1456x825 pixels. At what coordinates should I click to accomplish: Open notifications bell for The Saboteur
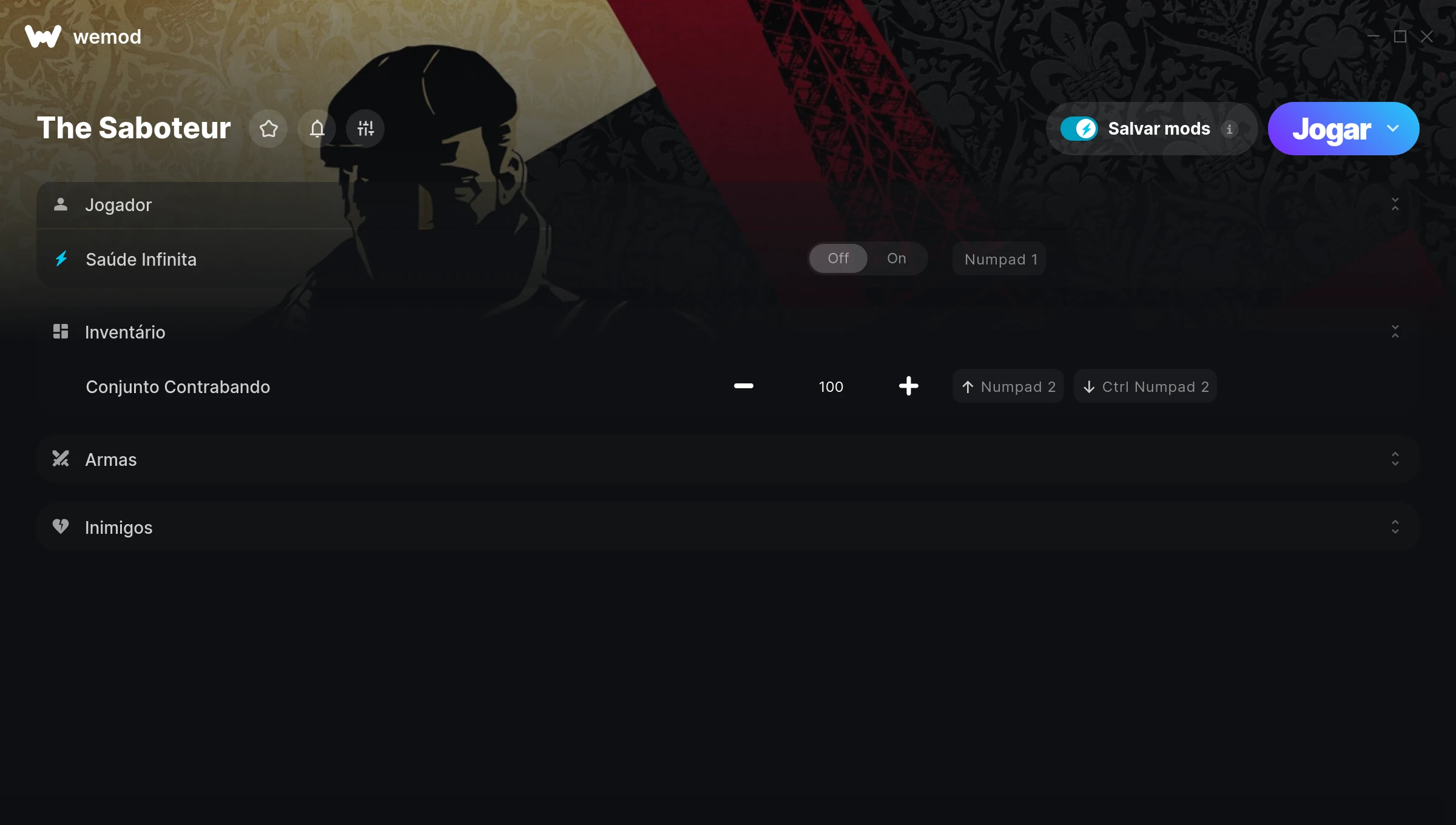point(317,129)
